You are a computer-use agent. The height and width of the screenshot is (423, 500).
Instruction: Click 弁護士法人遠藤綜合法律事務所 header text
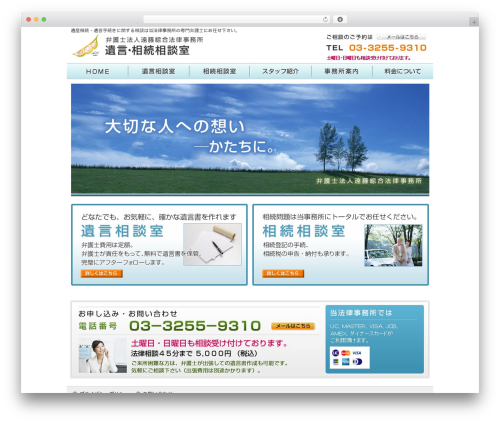coord(154,40)
